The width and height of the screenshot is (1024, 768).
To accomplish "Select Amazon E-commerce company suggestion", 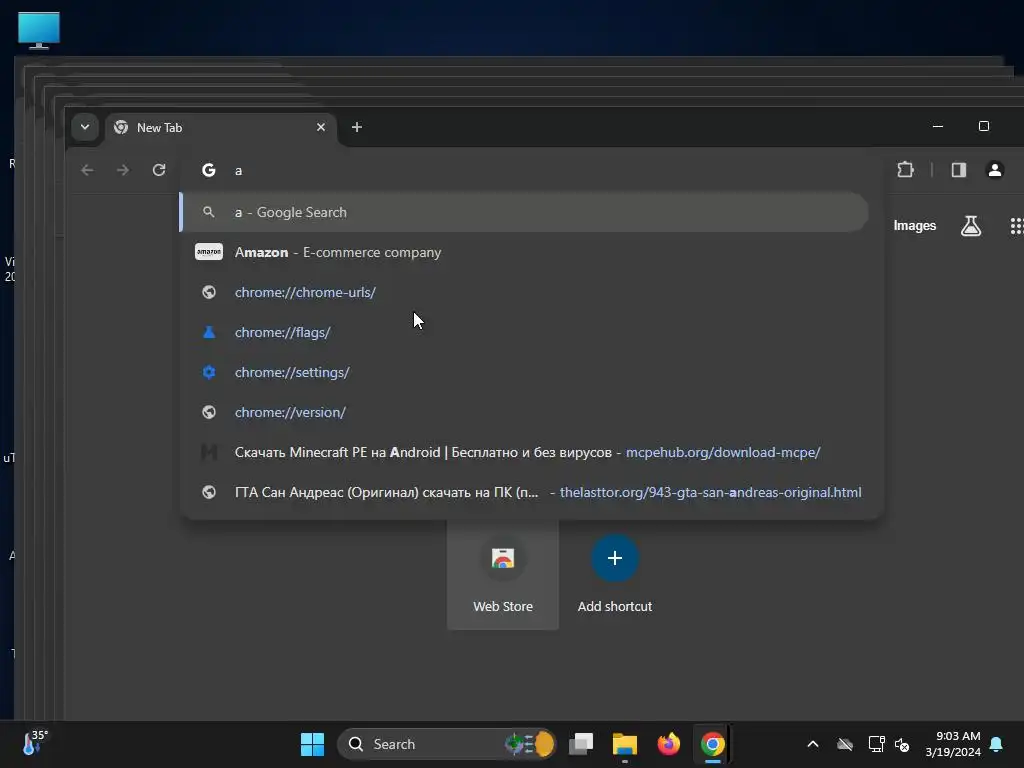I will [524, 252].
